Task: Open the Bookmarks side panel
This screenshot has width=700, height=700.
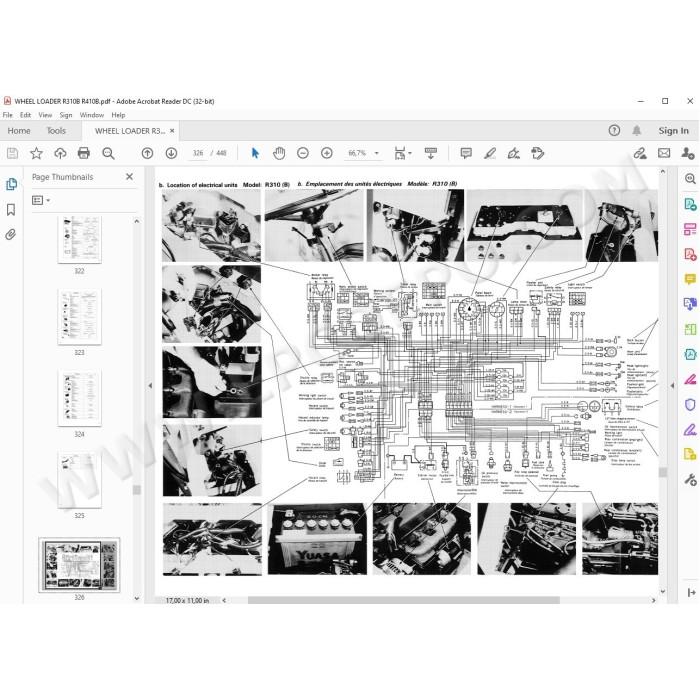Action: click(11, 210)
